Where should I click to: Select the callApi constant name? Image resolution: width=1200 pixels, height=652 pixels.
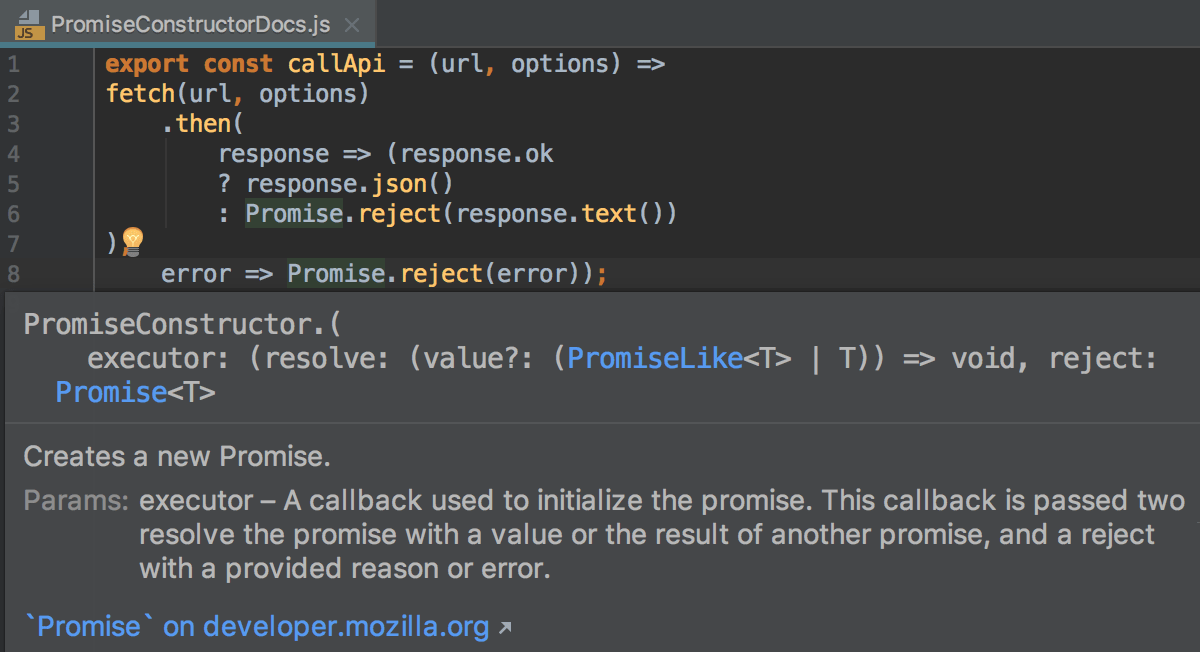coord(335,62)
